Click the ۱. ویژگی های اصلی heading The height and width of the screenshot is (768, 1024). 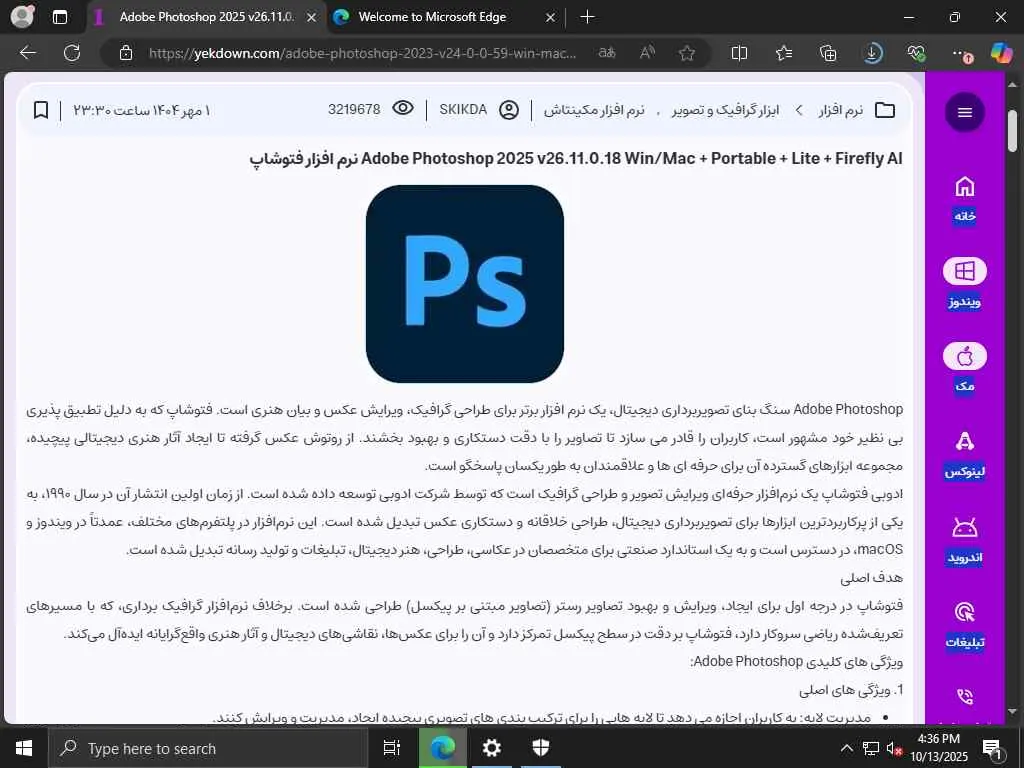pos(851,690)
